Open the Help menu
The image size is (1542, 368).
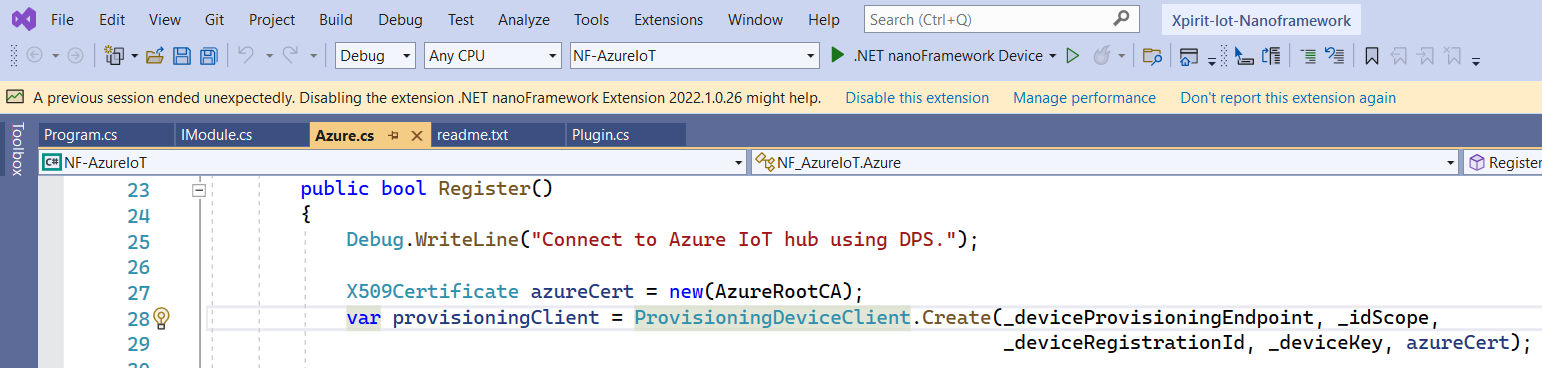click(x=824, y=19)
